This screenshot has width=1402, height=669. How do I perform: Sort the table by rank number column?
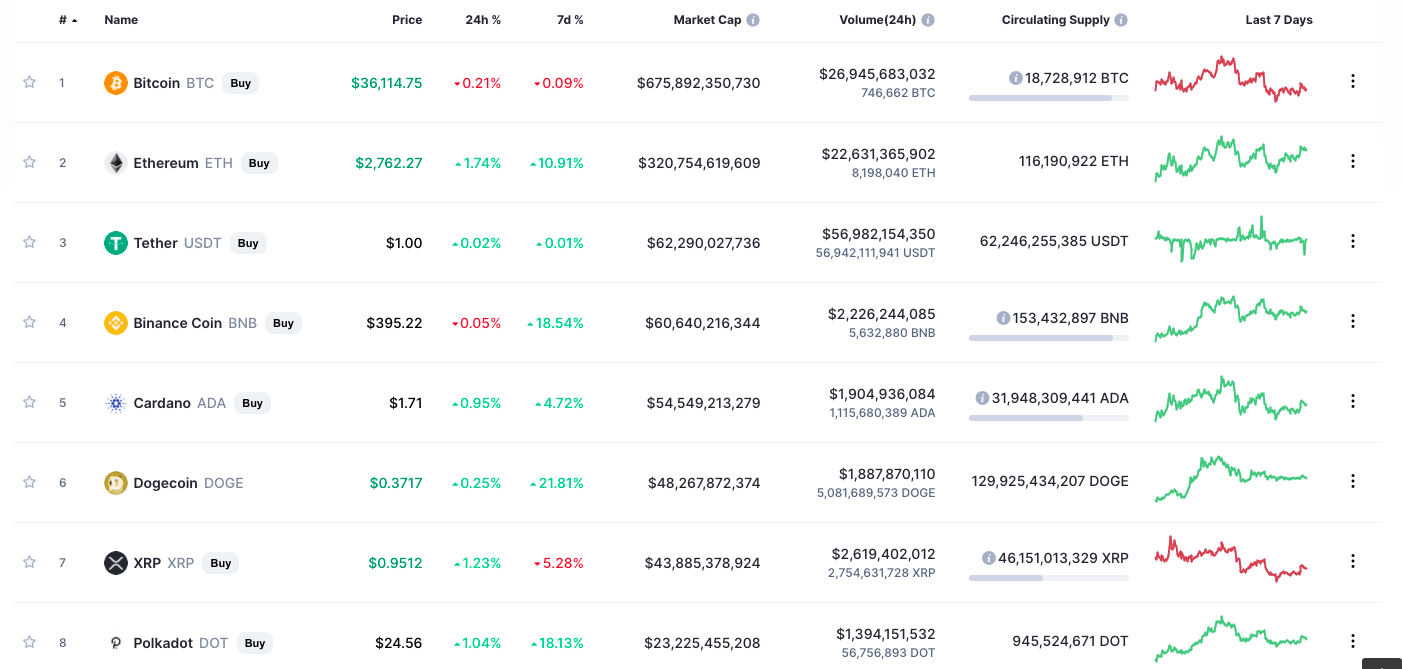coord(68,20)
